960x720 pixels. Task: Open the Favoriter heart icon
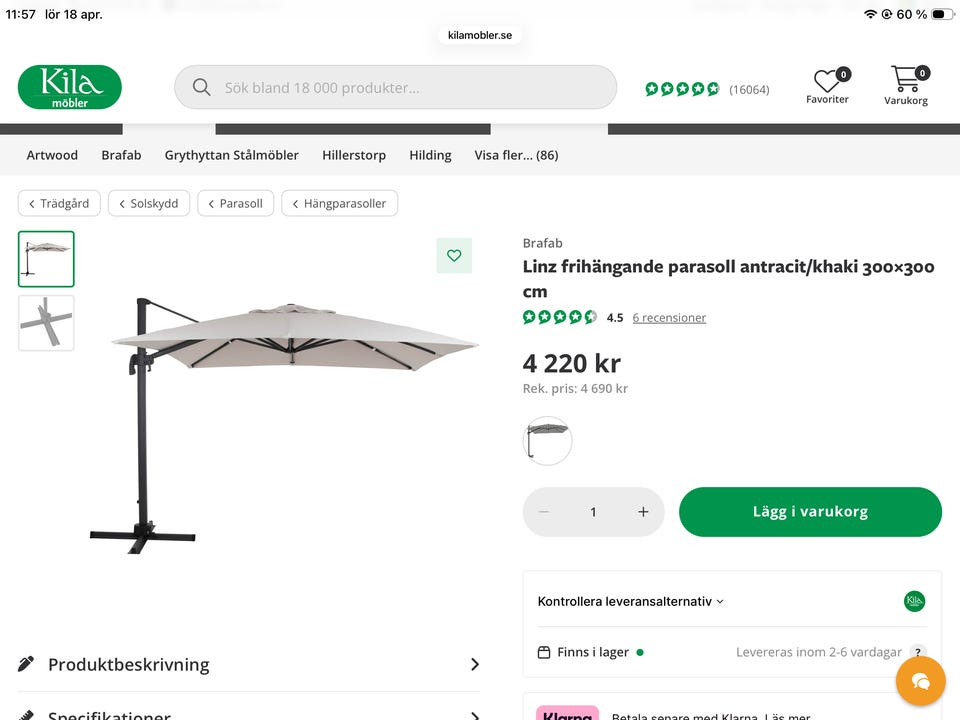827,80
